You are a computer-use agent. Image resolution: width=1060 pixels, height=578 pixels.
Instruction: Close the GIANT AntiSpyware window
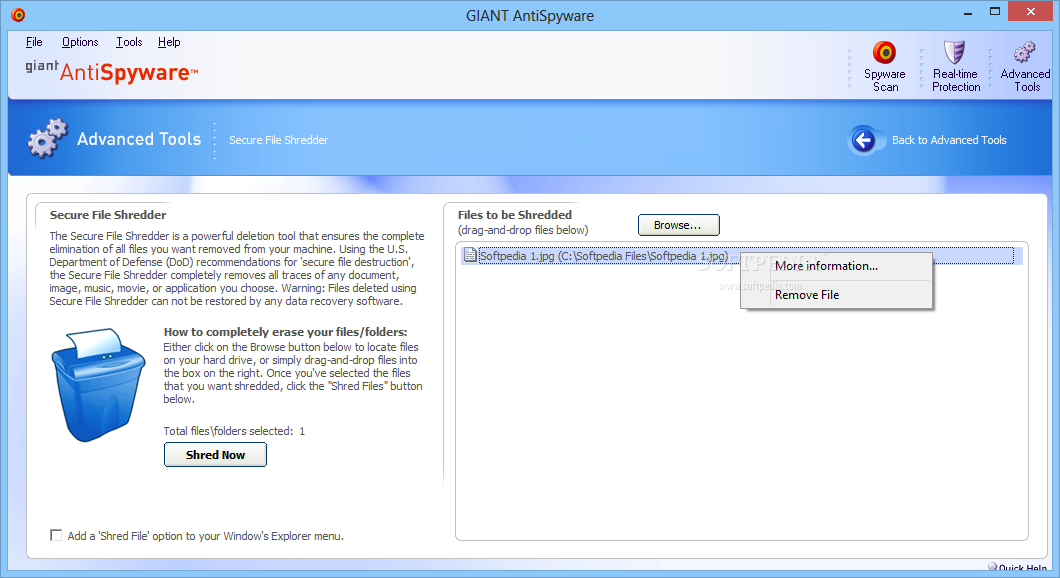click(1030, 11)
